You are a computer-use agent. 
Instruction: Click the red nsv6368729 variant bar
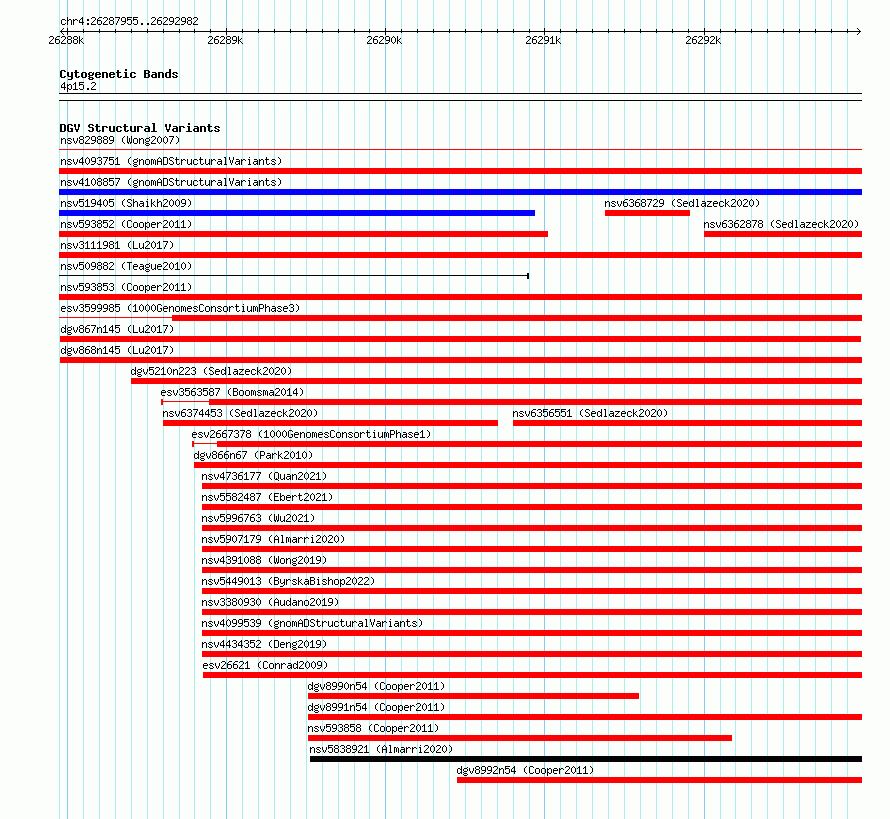pos(648,213)
